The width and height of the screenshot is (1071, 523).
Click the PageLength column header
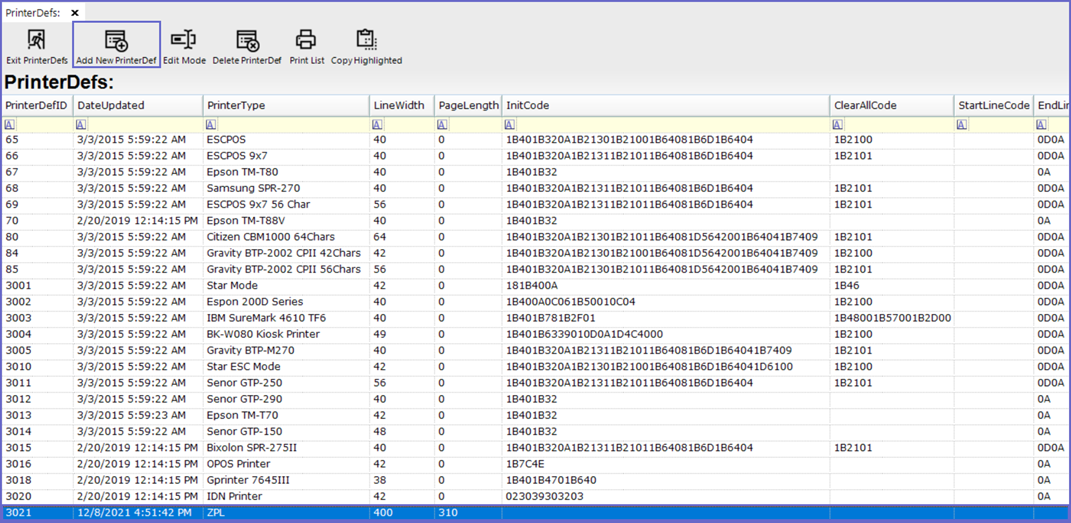point(468,105)
